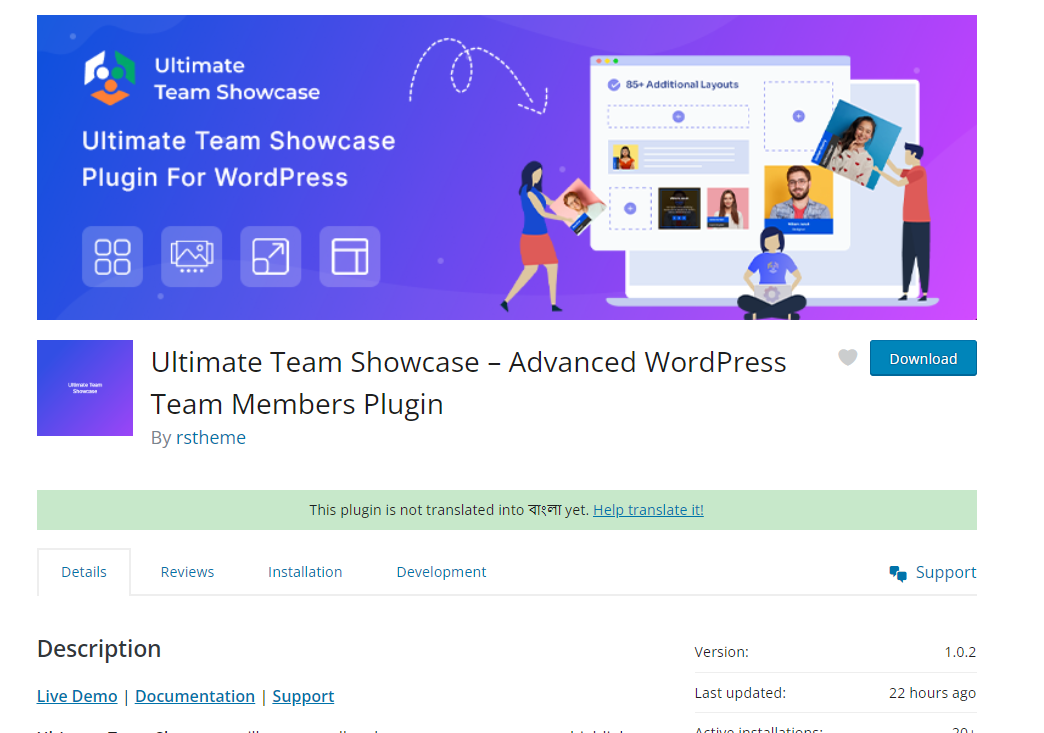Open the Live Demo link
The width and height of the screenshot is (1044, 733).
click(77, 696)
